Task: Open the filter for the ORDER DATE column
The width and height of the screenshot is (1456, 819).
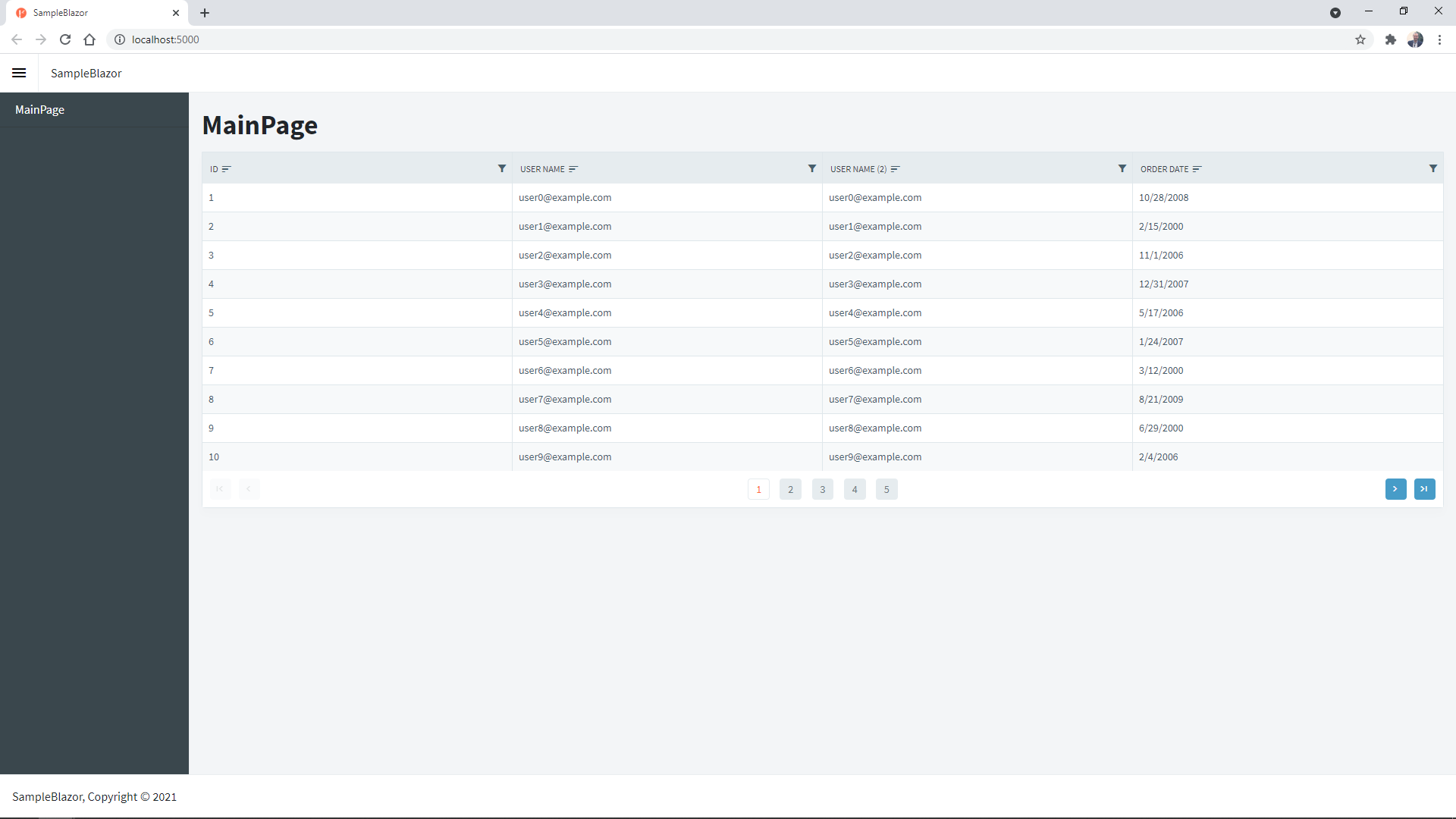Action: (x=1432, y=168)
